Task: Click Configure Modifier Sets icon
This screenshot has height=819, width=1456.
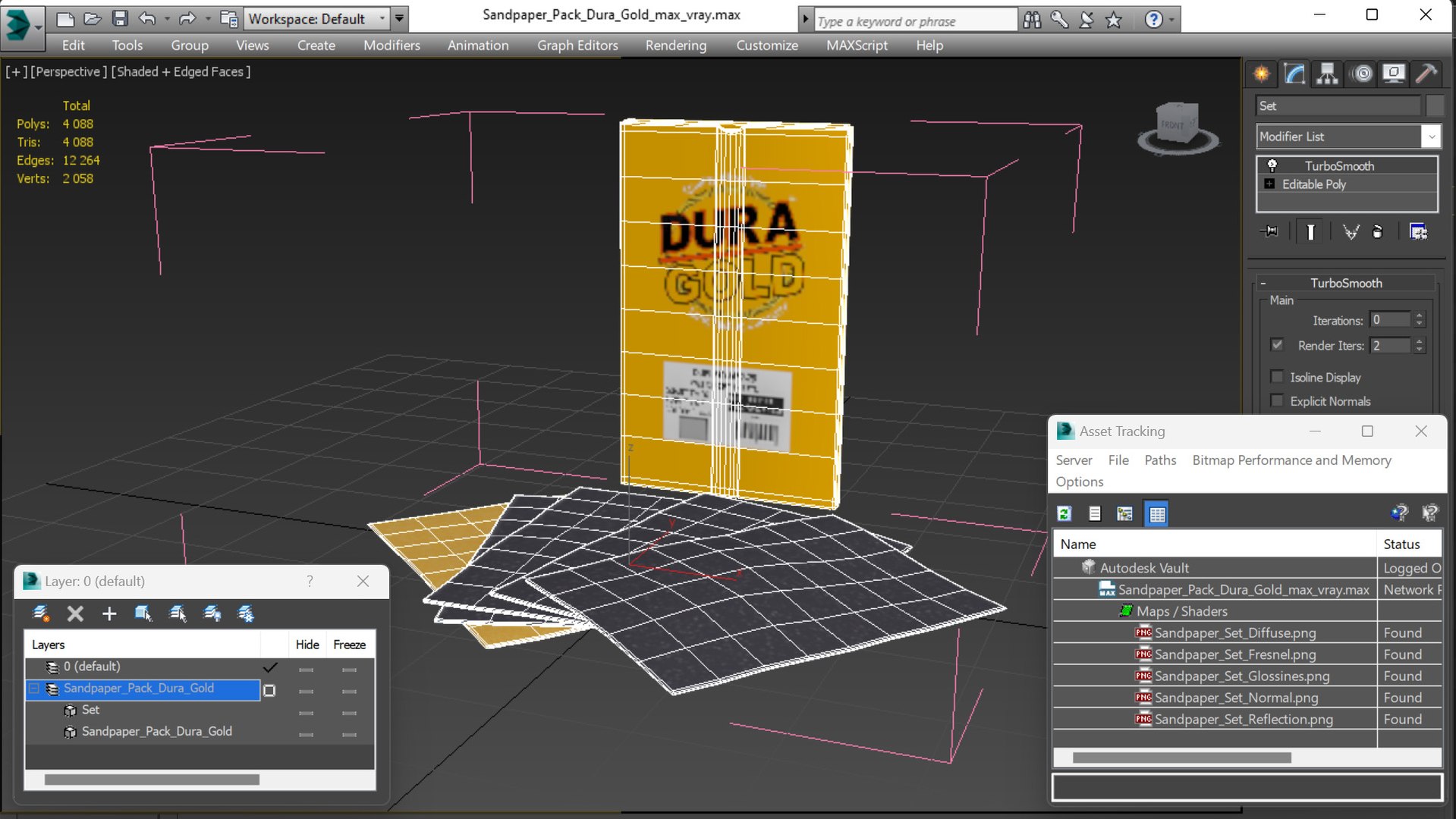Action: 1418,231
